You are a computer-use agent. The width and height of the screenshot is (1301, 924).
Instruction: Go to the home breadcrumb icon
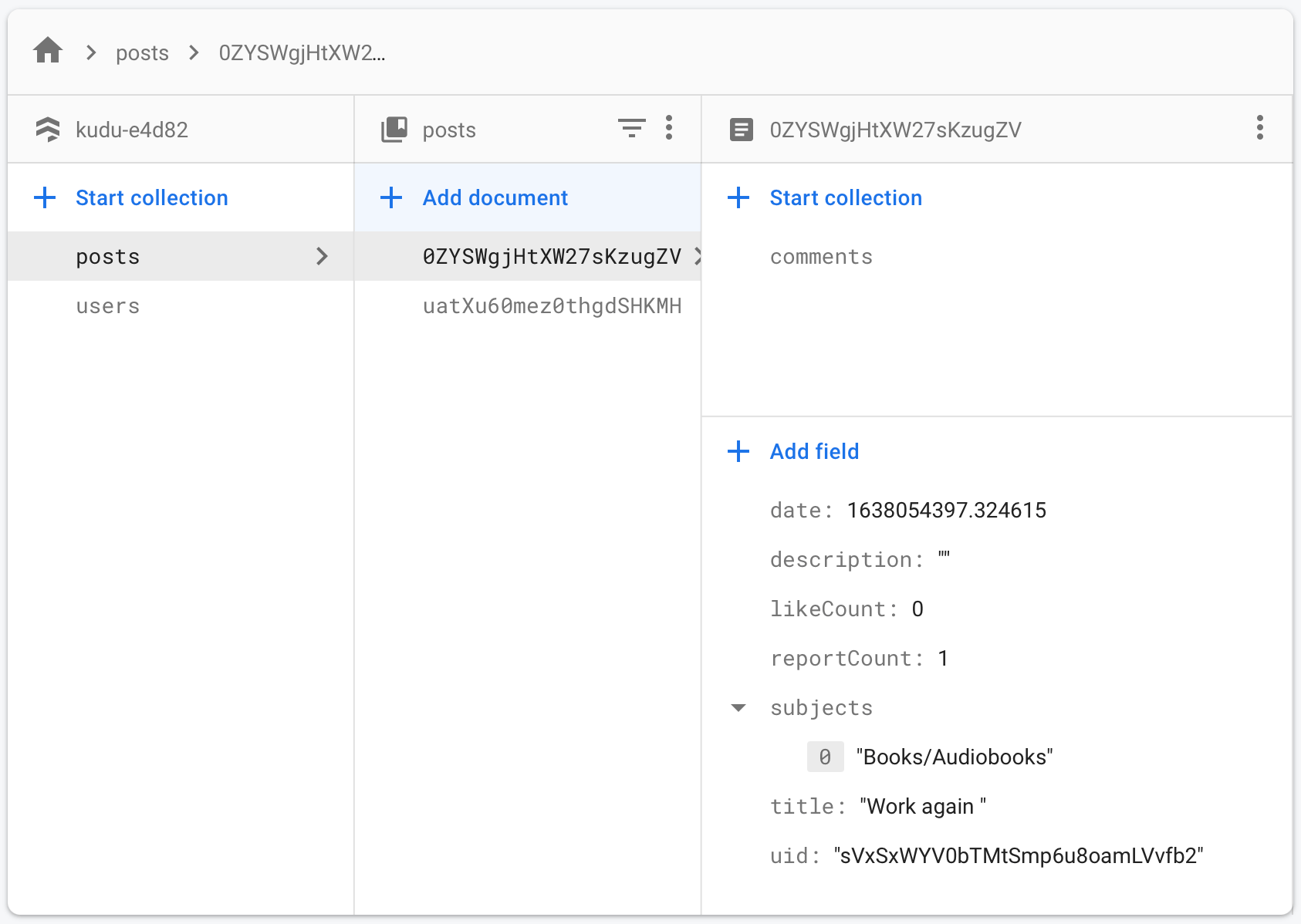[48, 52]
